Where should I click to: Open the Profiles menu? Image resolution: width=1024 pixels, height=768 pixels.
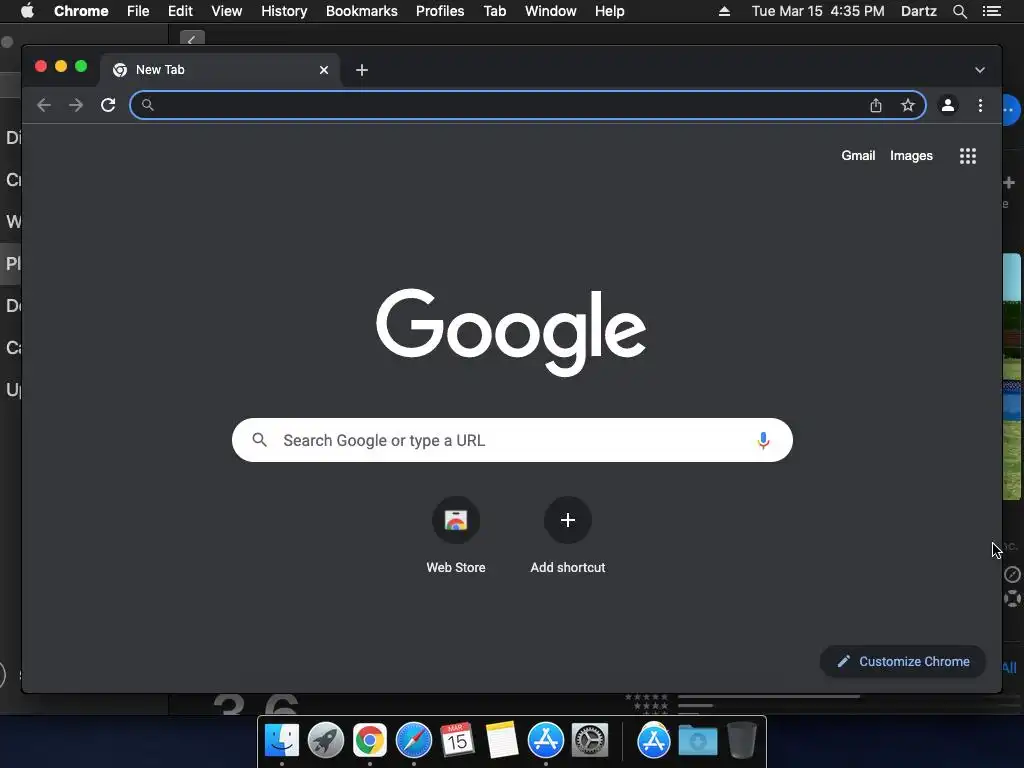click(x=440, y=11)
